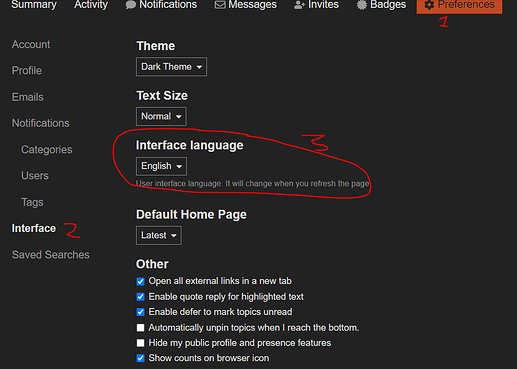The image size is (517, 369).
Task: Open Categories preferences in sidebar
Action: (x=47, y=150)
